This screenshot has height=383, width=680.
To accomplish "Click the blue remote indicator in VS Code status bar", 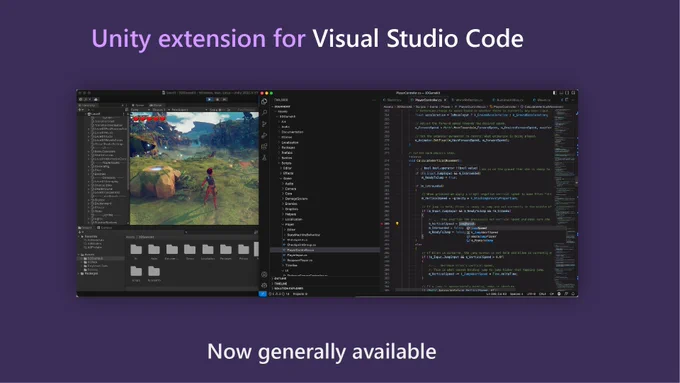I will [263, 294].
